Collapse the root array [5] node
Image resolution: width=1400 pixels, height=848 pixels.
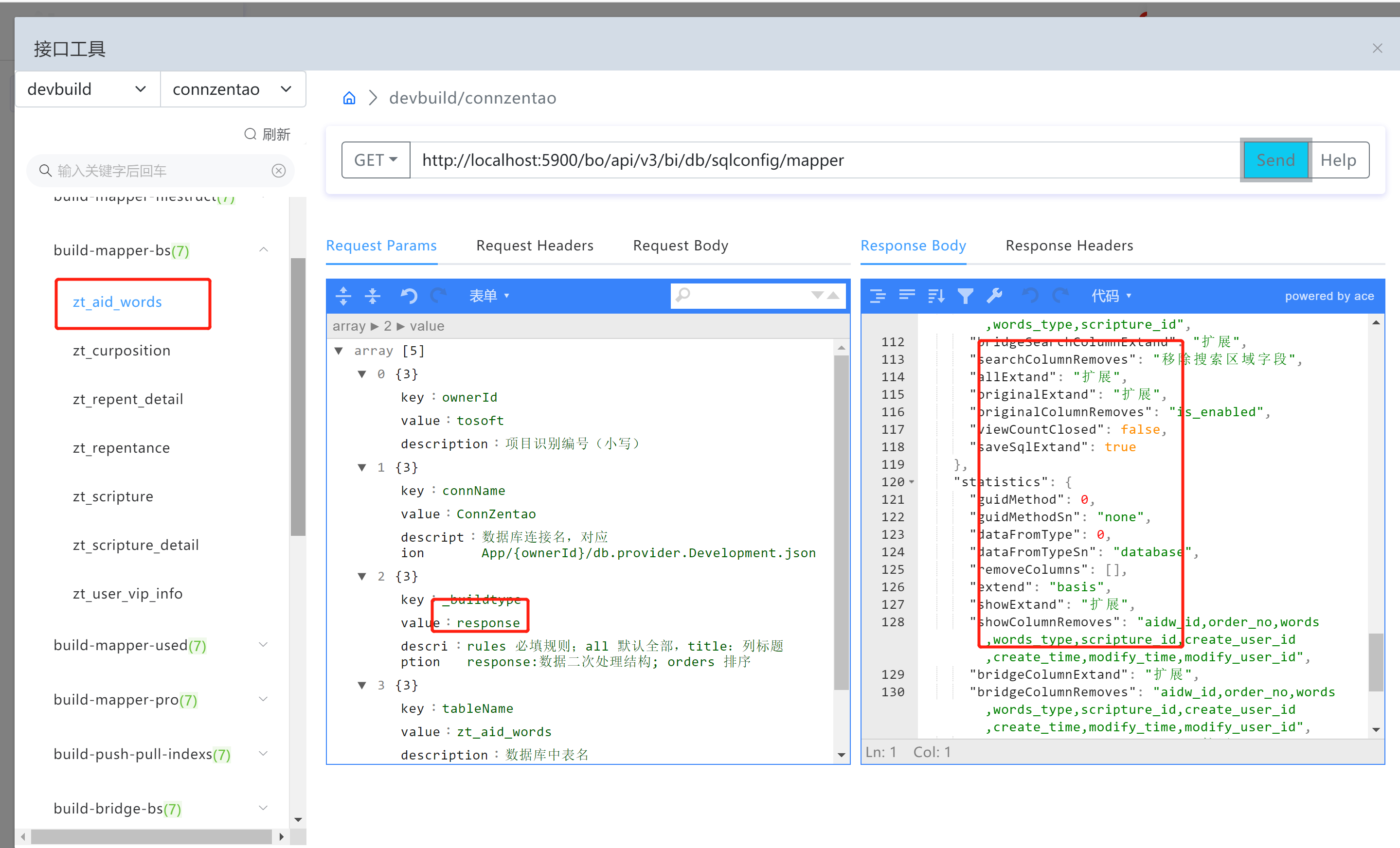339,351
